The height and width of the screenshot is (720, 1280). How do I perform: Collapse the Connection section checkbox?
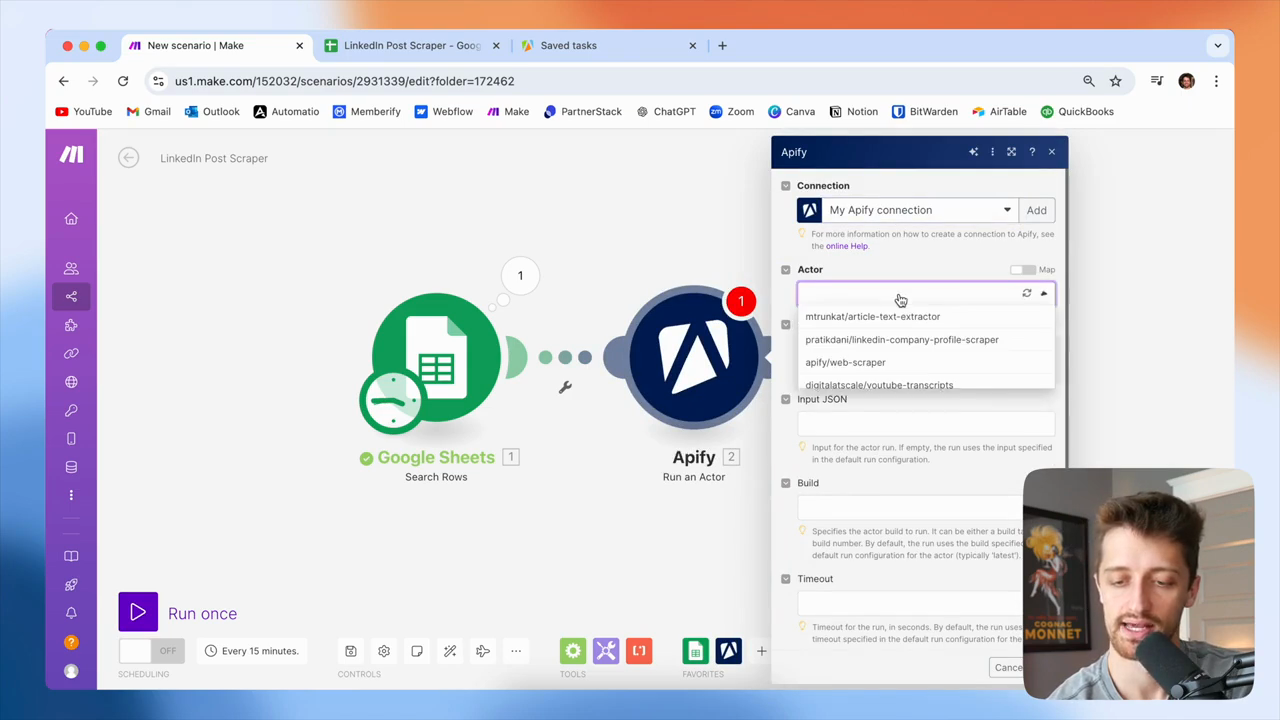(x=786, y=186)
